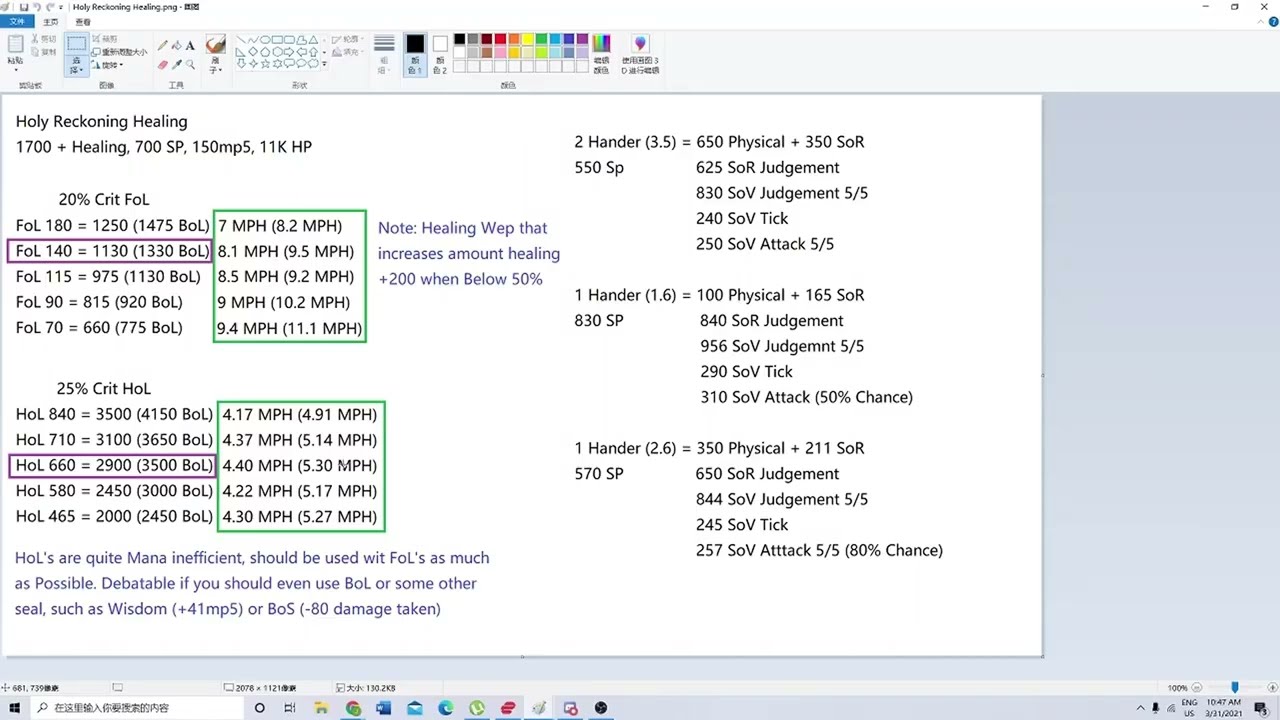Click the Cut (剪切) scissors icon

coord(44,39)
